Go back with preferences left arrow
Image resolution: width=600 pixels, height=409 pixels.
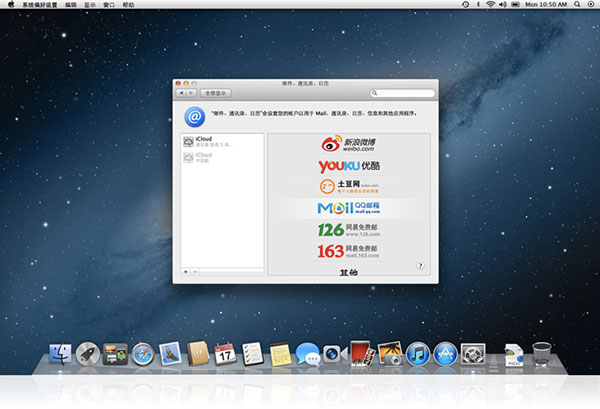coord(181,93)
